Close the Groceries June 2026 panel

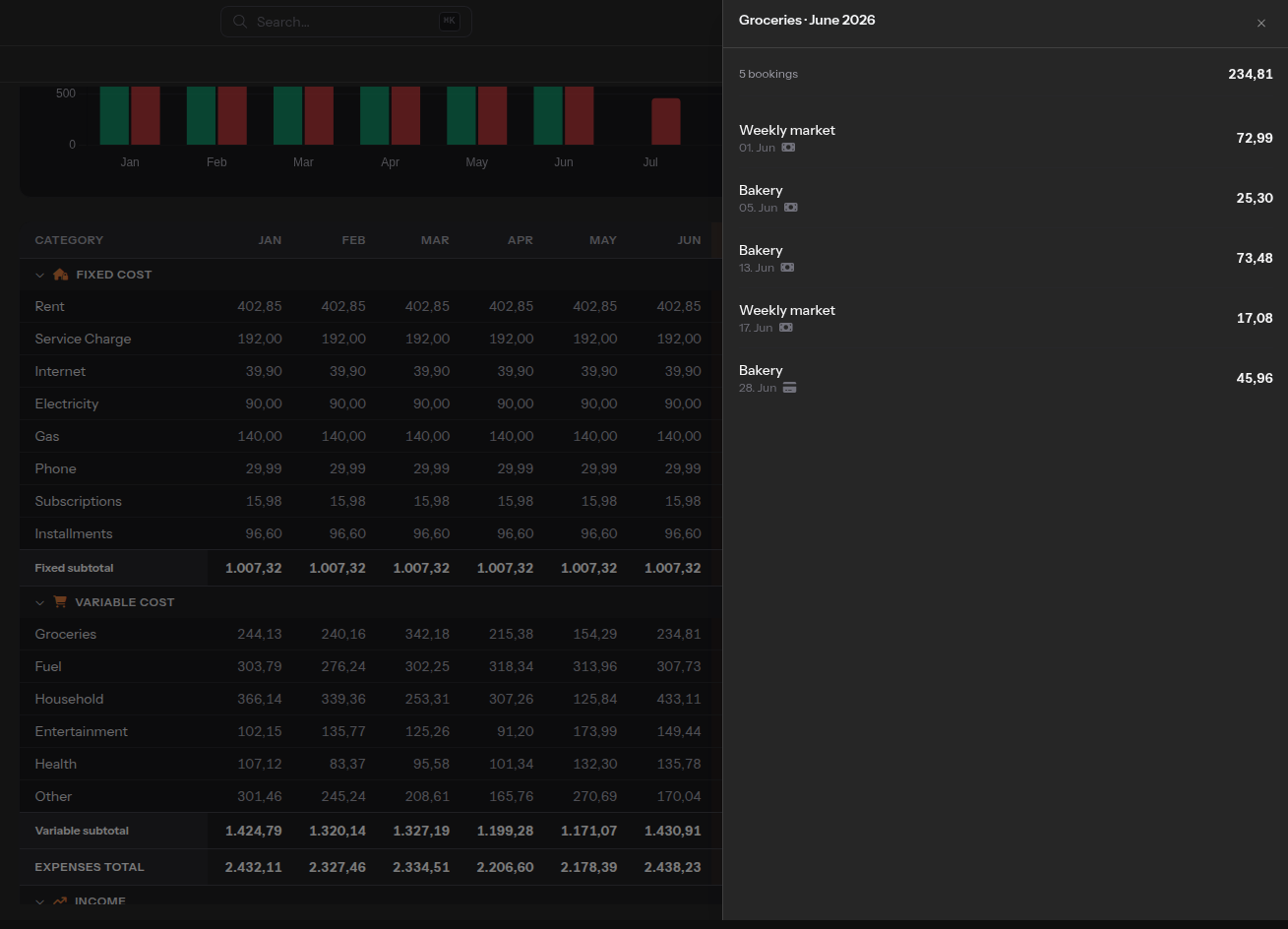point(1260,24)
